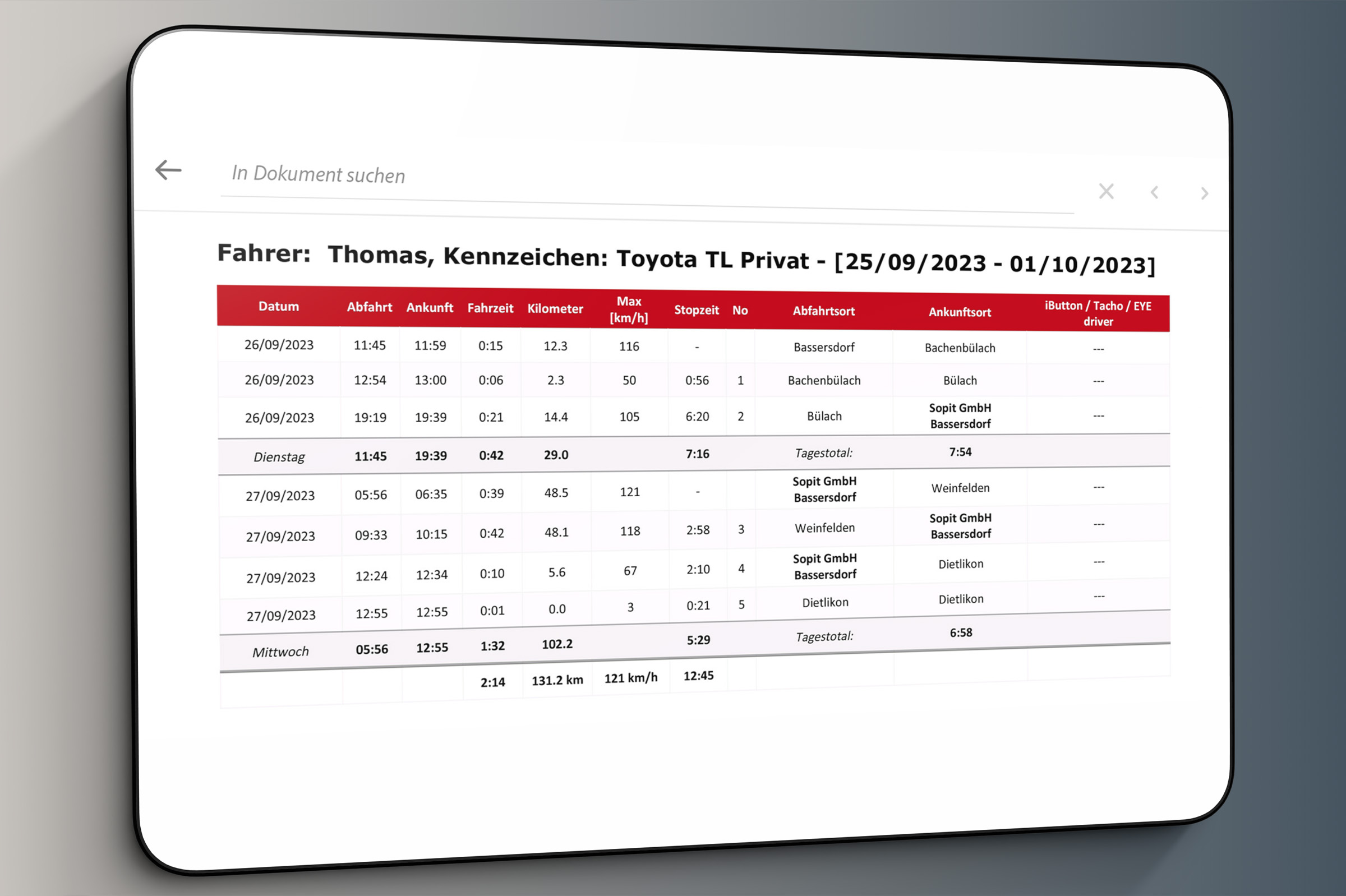1346x896 pixels.
Task: Click the Stopzeit column header
Action: pos(696,310)
